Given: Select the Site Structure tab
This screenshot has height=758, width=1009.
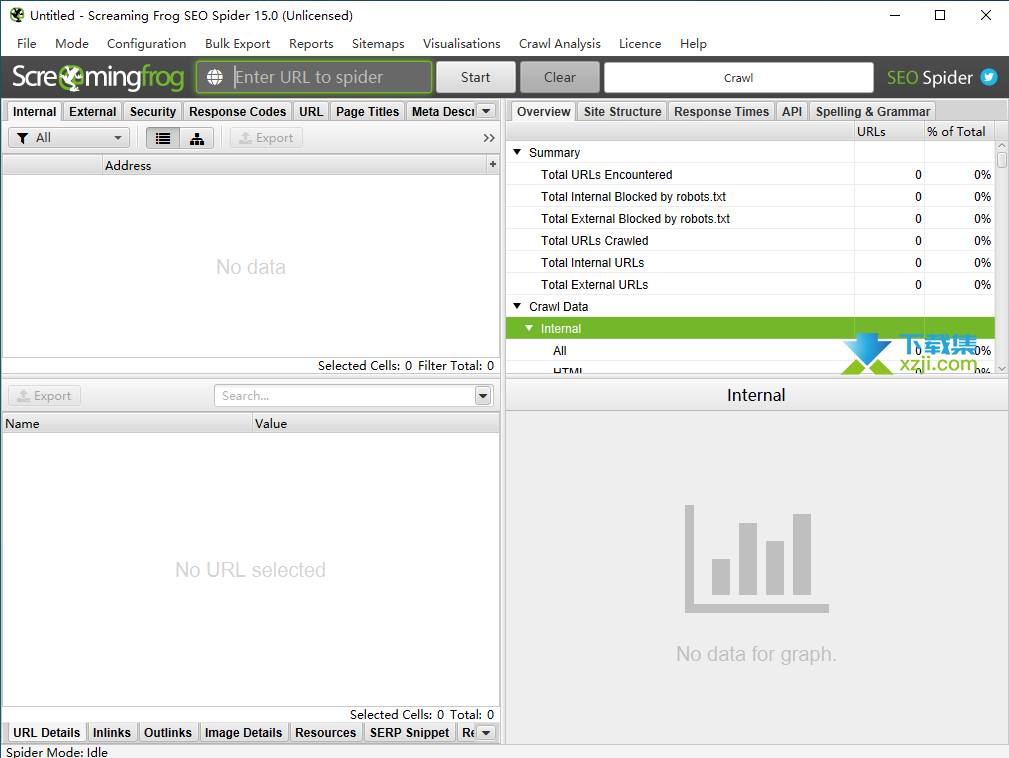Looking at the screenshot, I should tap(622, 111).
